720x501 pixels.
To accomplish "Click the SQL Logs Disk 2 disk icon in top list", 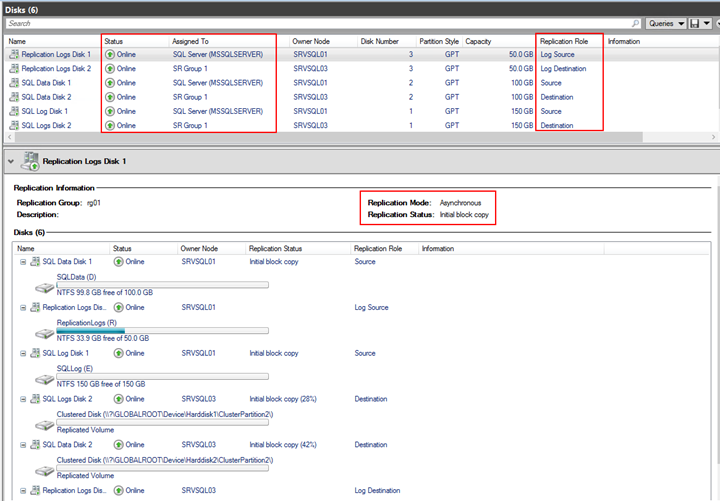I will click(14, 125).
